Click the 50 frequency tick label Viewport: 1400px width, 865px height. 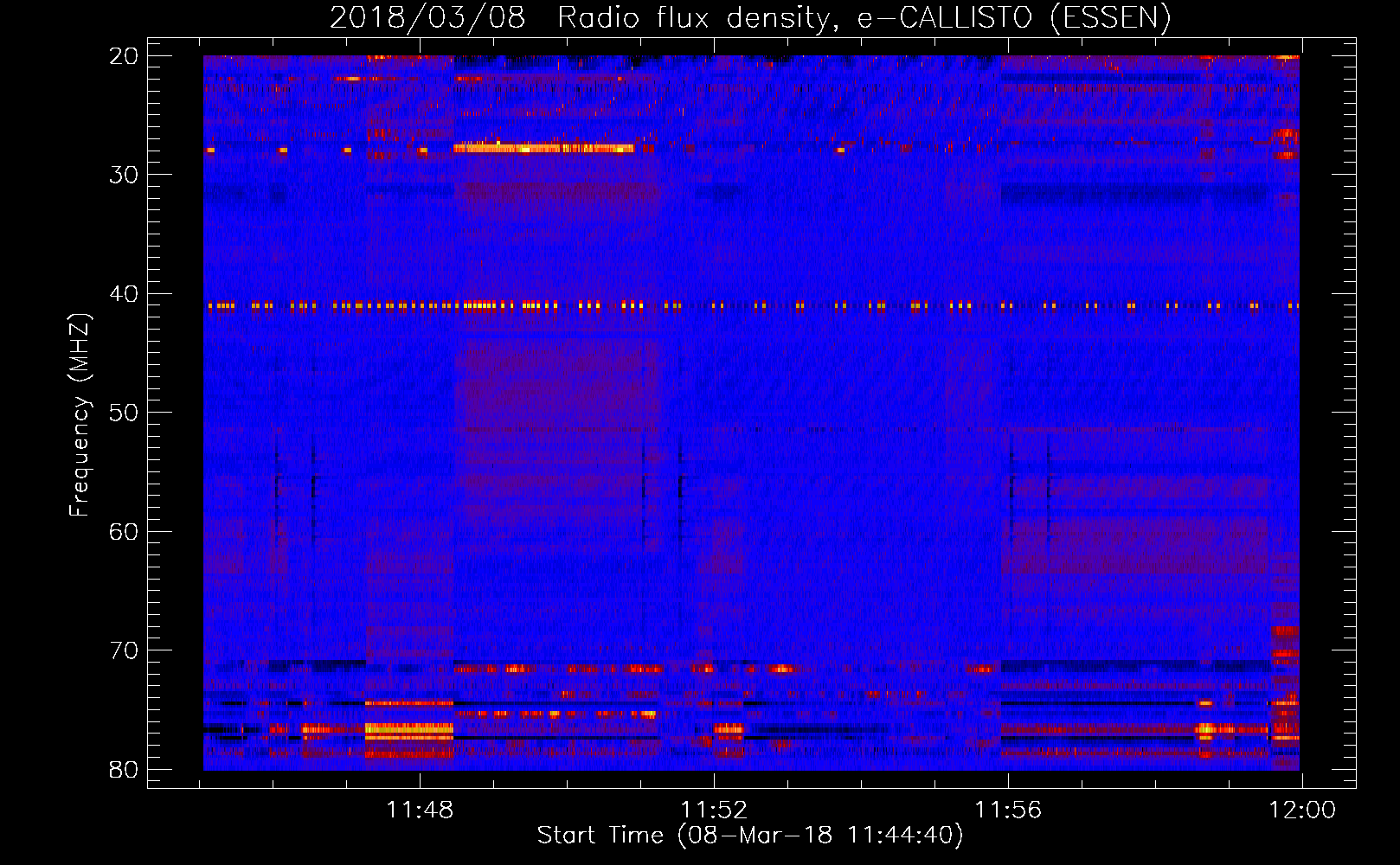[125, 413]
